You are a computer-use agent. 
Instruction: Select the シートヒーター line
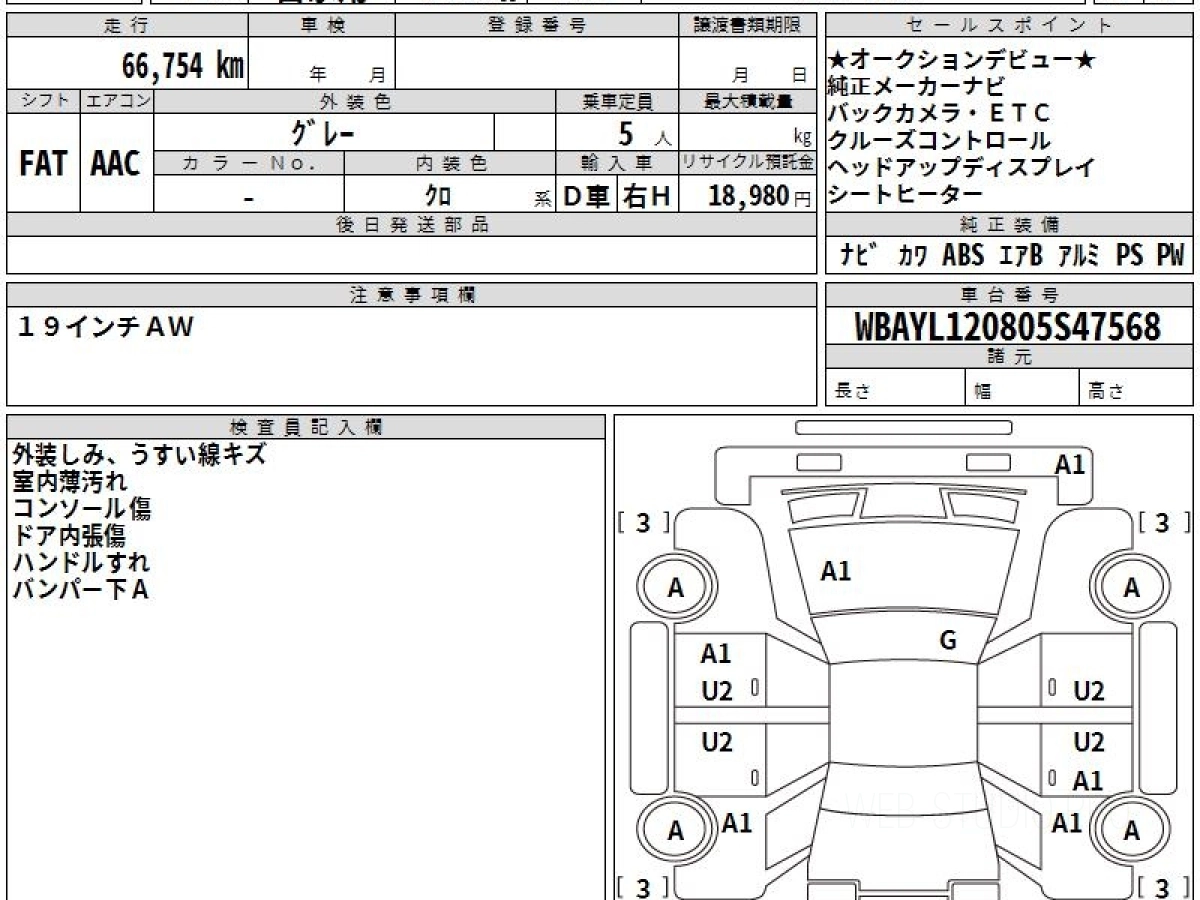coord(906,194)
